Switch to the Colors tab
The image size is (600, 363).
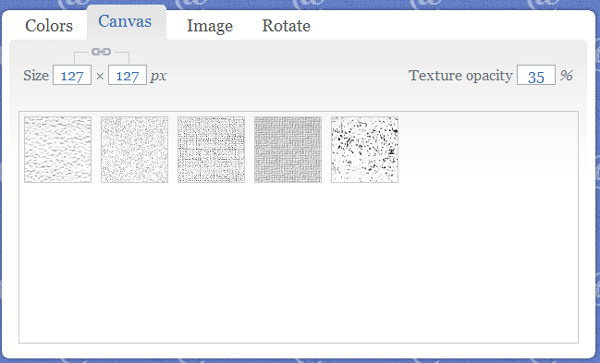click(49, 26)
